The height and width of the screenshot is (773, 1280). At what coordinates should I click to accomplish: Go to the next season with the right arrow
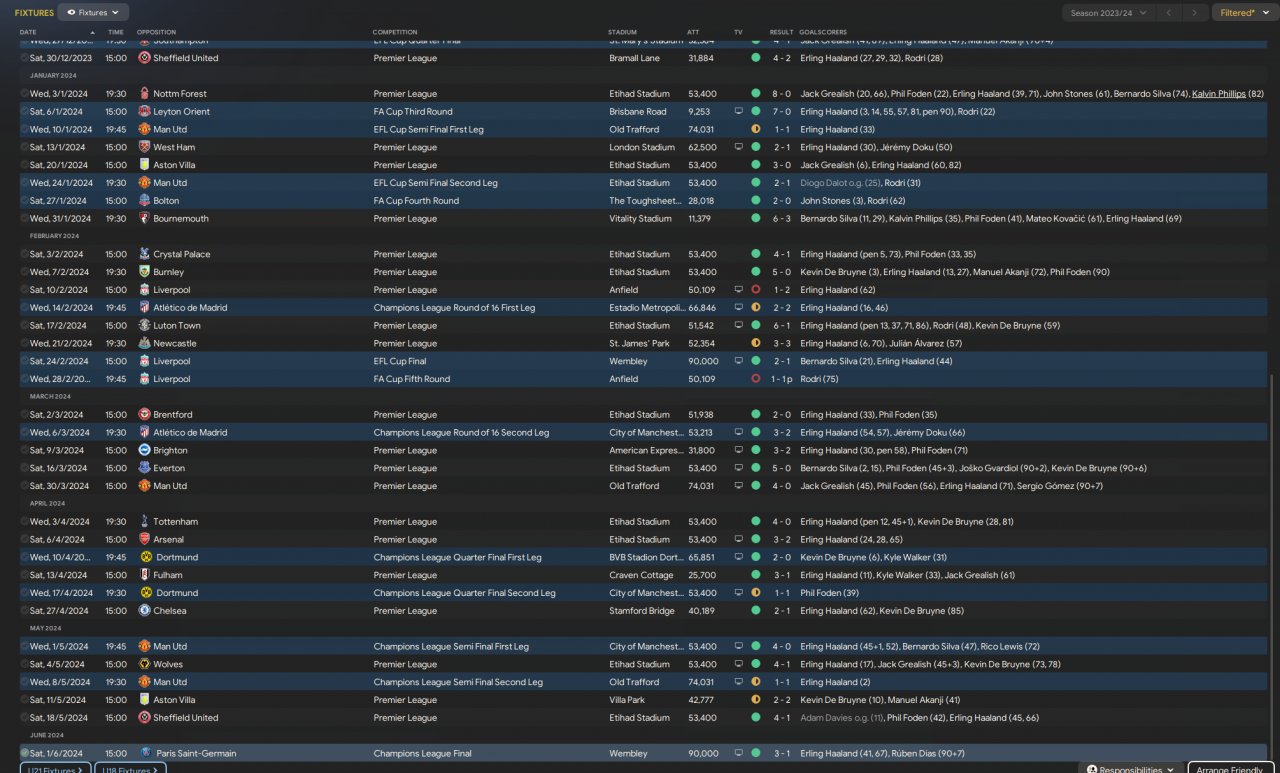[x=1194, y=13]
